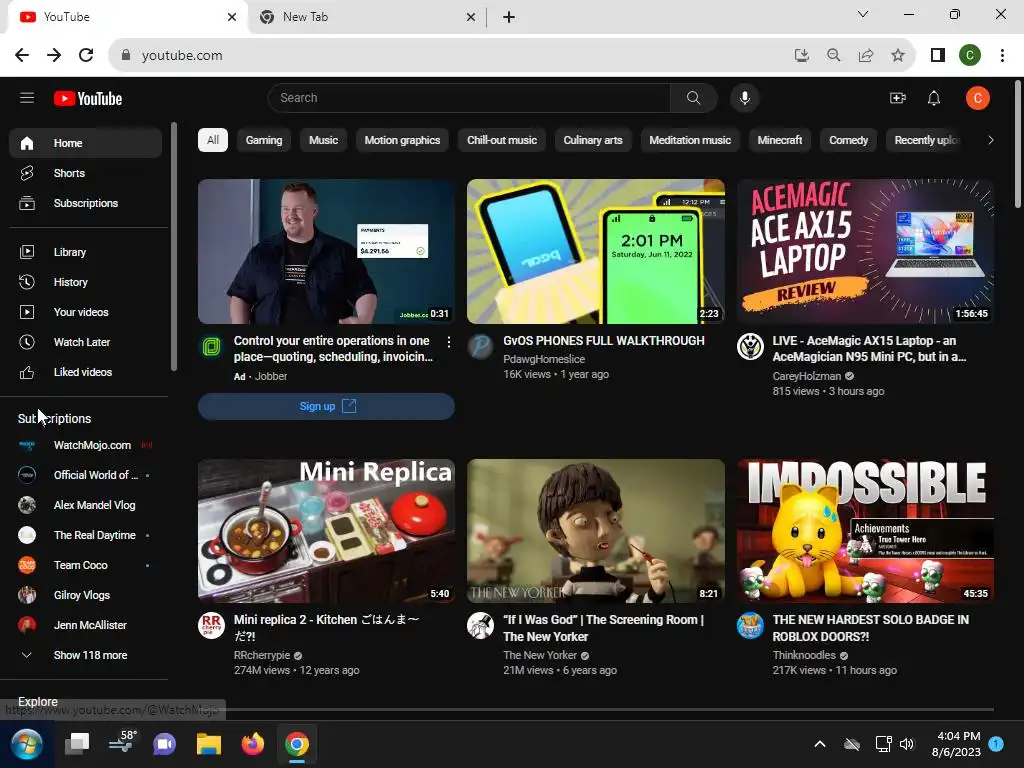Select the Gaming filter chip
1024x768 pixels.
264,140
